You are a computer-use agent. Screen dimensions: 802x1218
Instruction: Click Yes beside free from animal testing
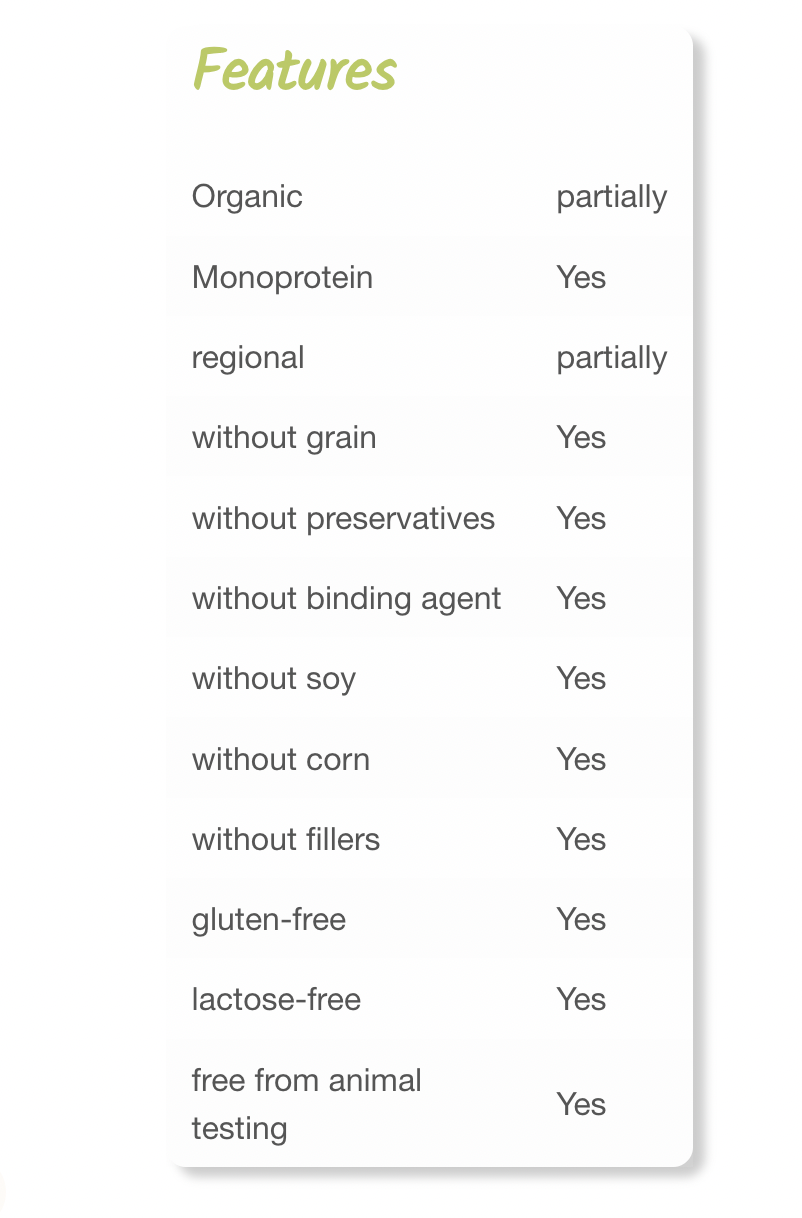tap(581, 1104)
